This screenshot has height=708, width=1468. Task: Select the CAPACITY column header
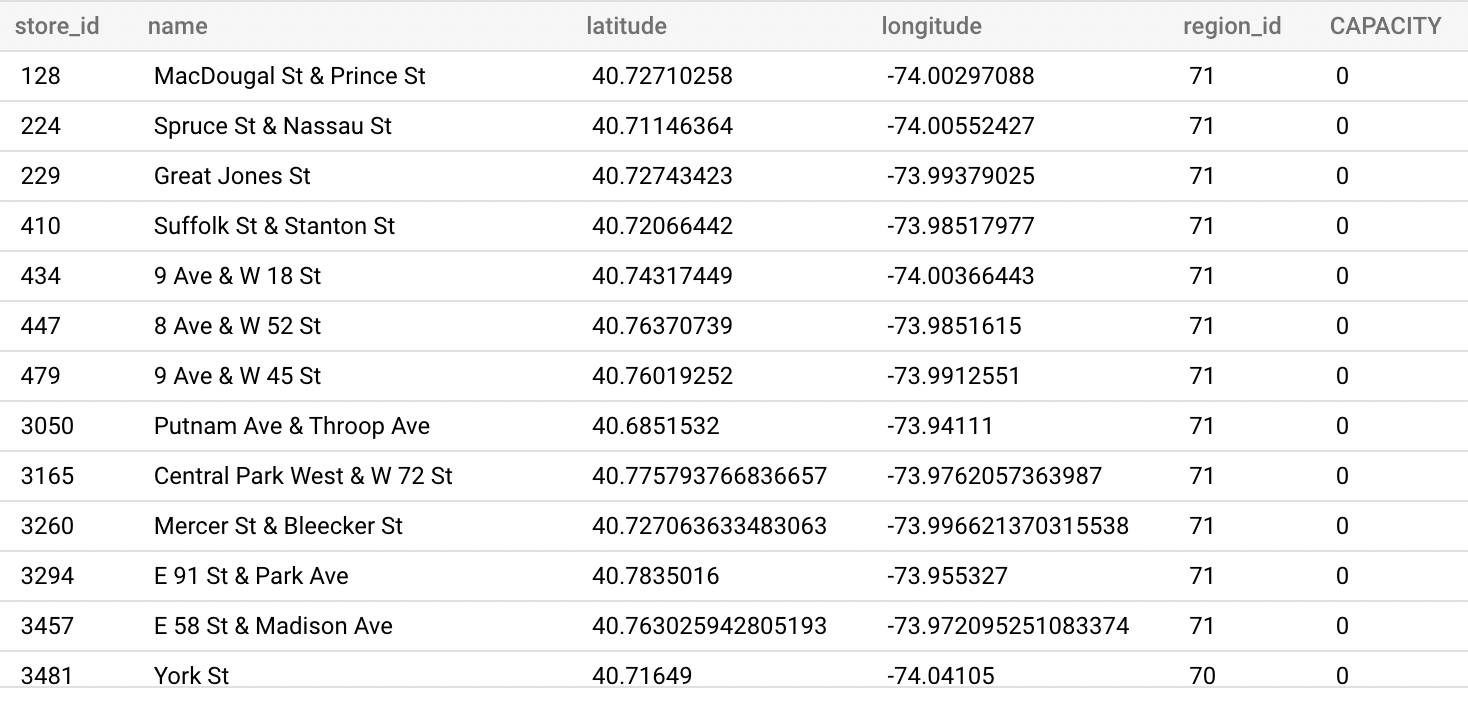(x=1385, y=26)
